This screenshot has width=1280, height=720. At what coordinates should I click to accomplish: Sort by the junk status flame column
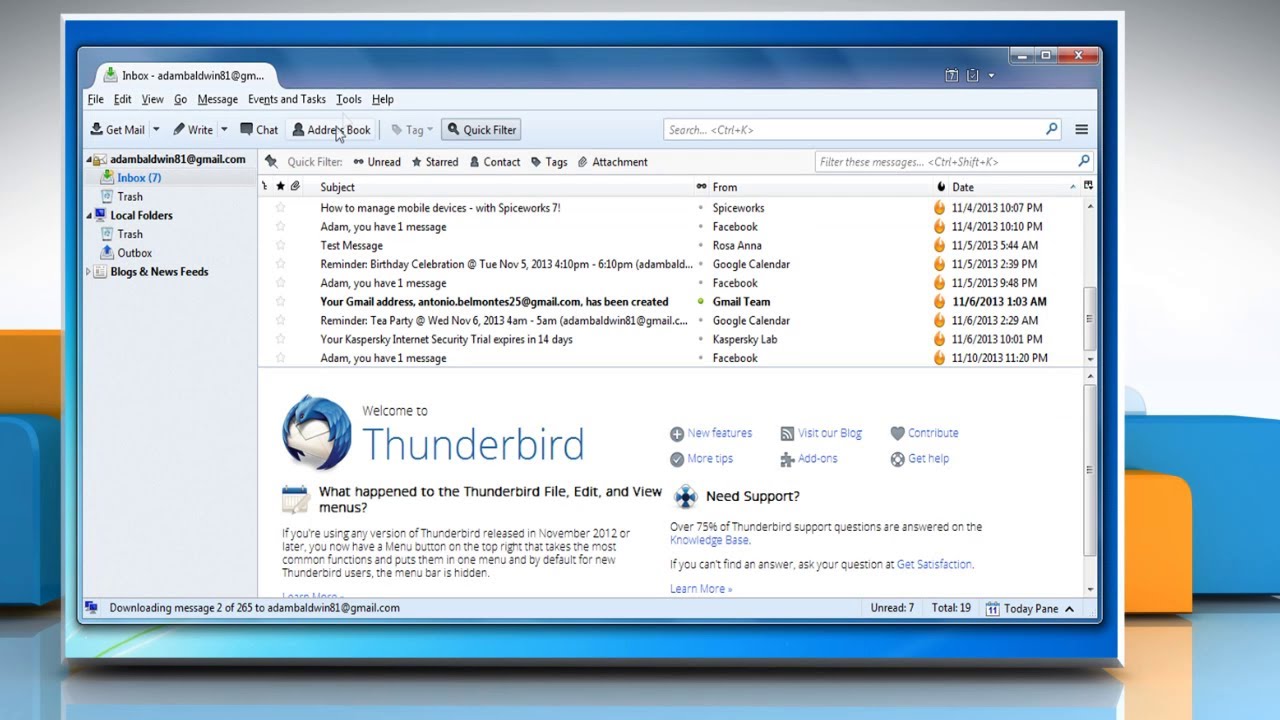point(940,187)
